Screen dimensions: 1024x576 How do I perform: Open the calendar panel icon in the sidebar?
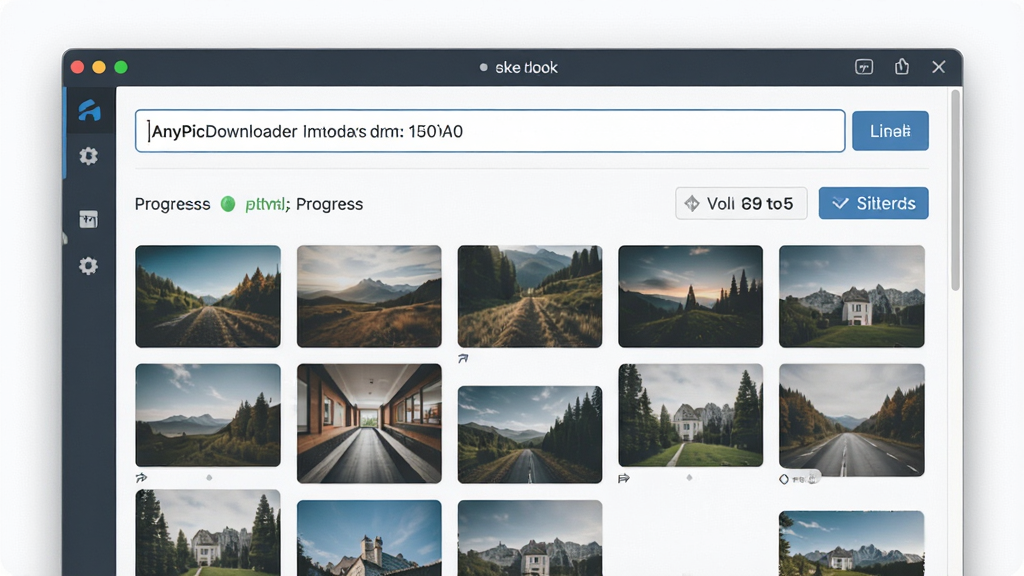click(89, 219)
